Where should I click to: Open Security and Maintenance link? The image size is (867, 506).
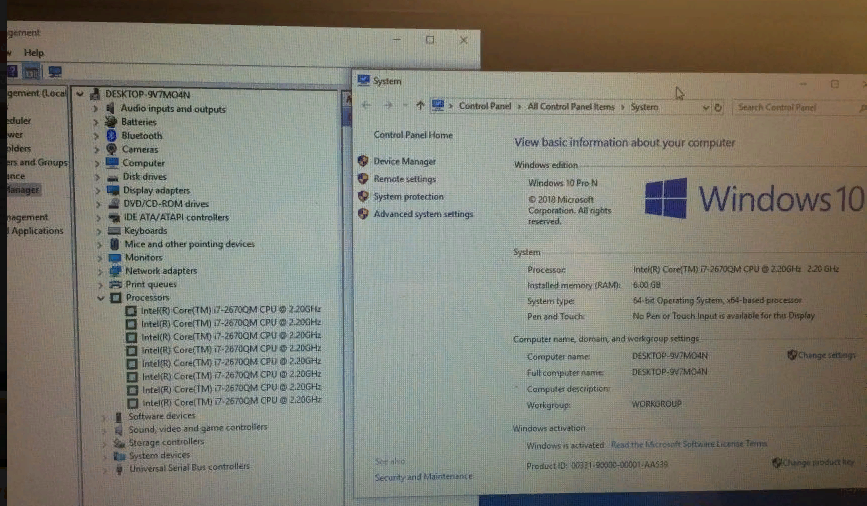coord(424,476)
